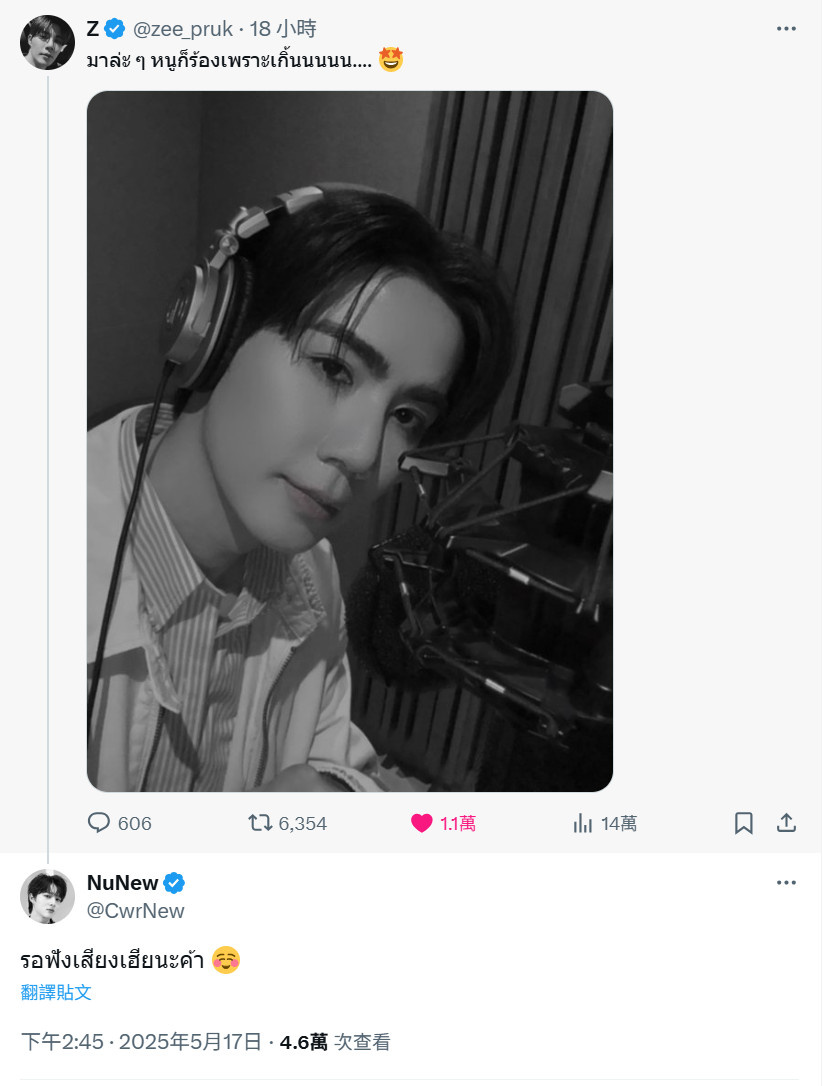Click the 18 小時 timestamp on Z's post
This screenshot has width=832, height=1086.
pos(283,29)
